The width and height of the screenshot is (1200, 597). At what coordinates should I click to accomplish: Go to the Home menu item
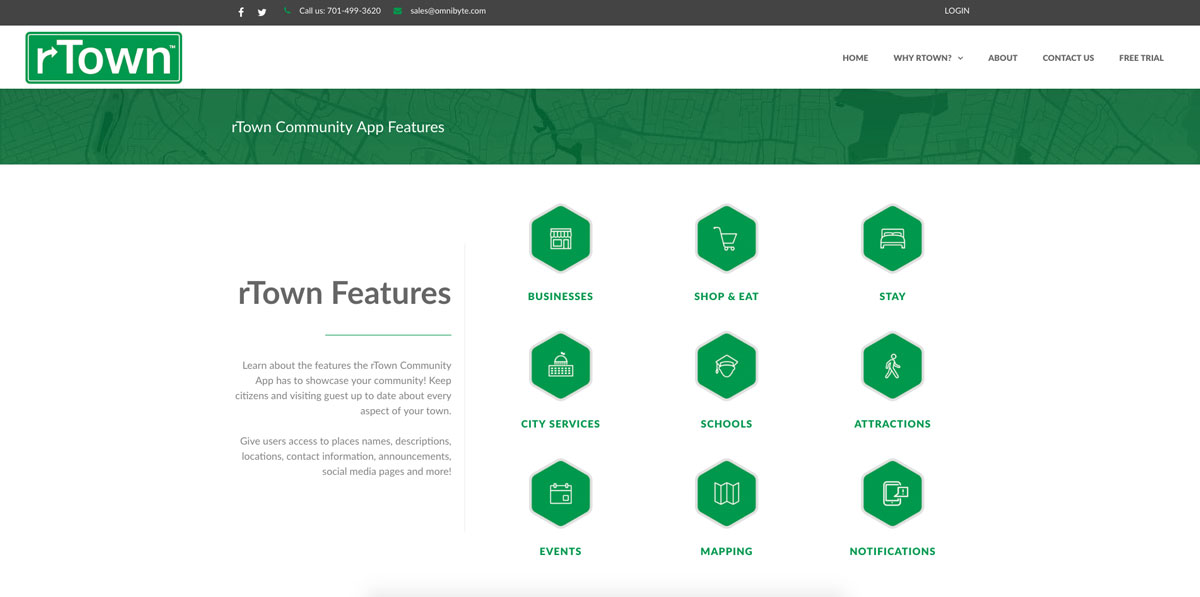tap(855, 58)
